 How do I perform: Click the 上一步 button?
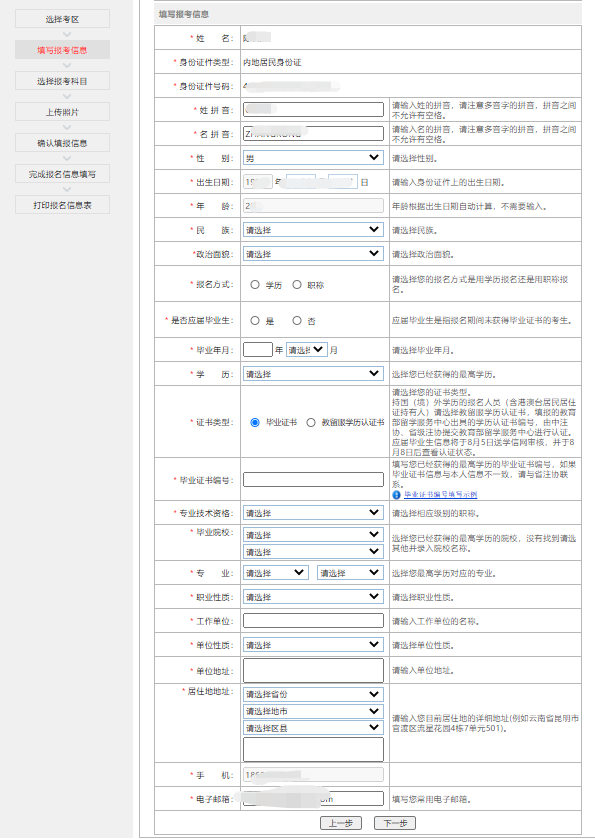pos(341,823)
